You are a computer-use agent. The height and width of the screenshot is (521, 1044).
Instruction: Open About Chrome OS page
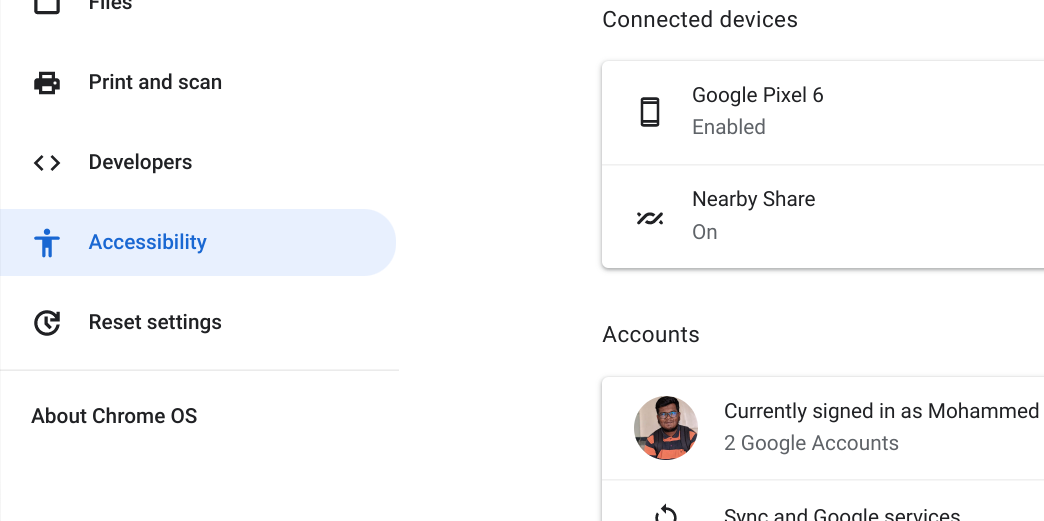[x=114, y=416]
